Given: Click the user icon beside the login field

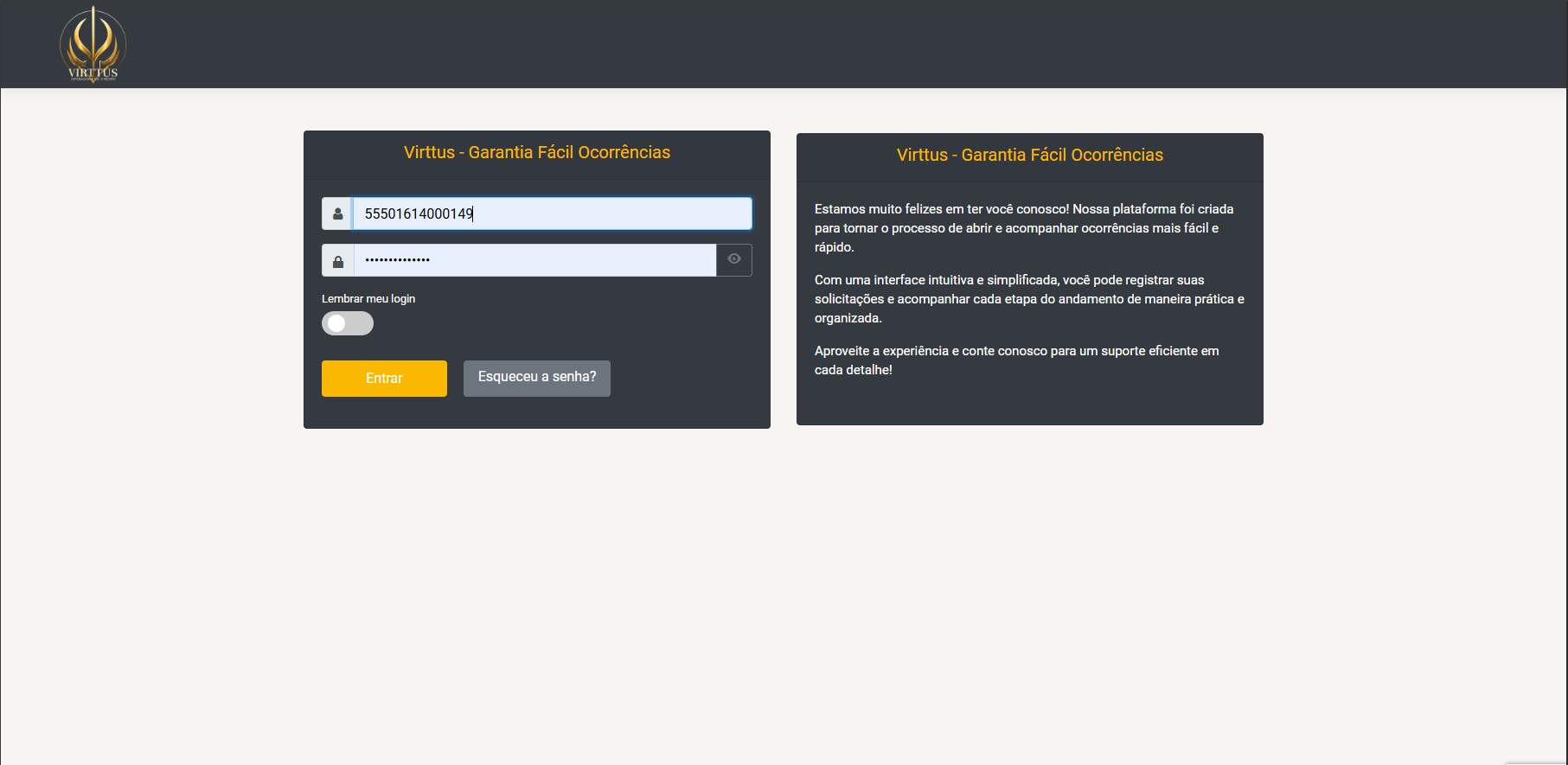Looking at the screenshot, I should [337, 214].
